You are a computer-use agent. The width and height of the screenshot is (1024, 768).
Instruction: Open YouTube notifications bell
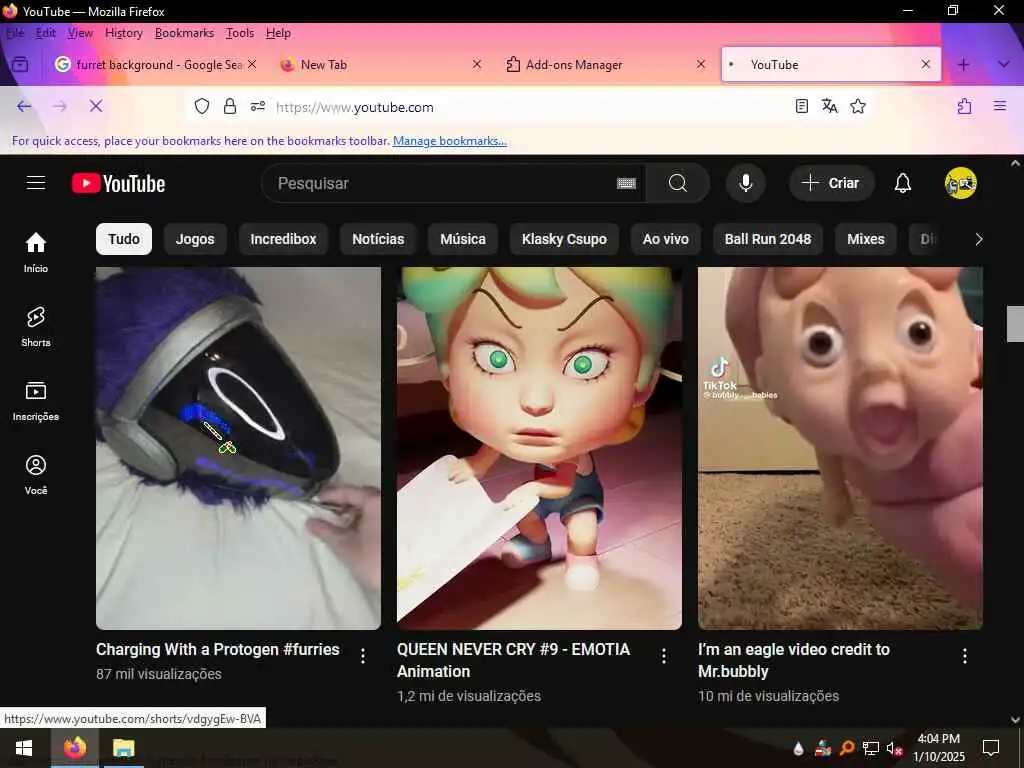coord(903,183)
